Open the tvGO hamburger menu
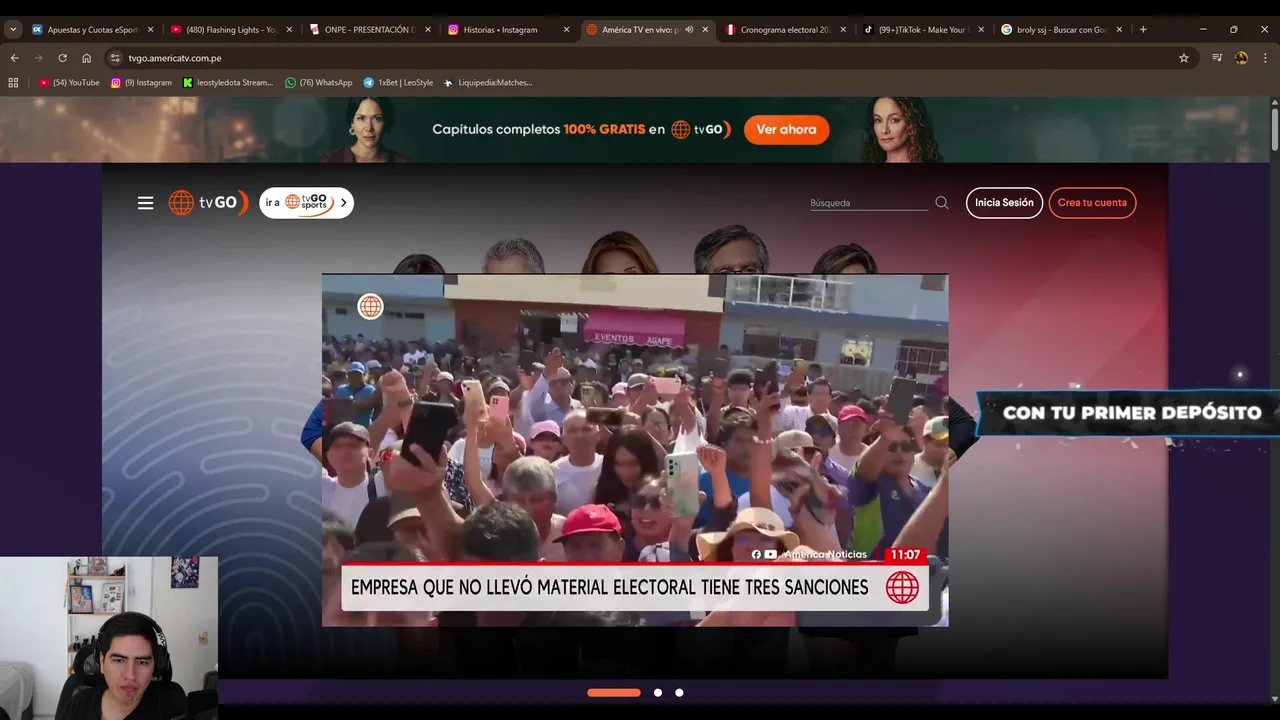This screenshot has width=1280, height=720. (146, 203)
